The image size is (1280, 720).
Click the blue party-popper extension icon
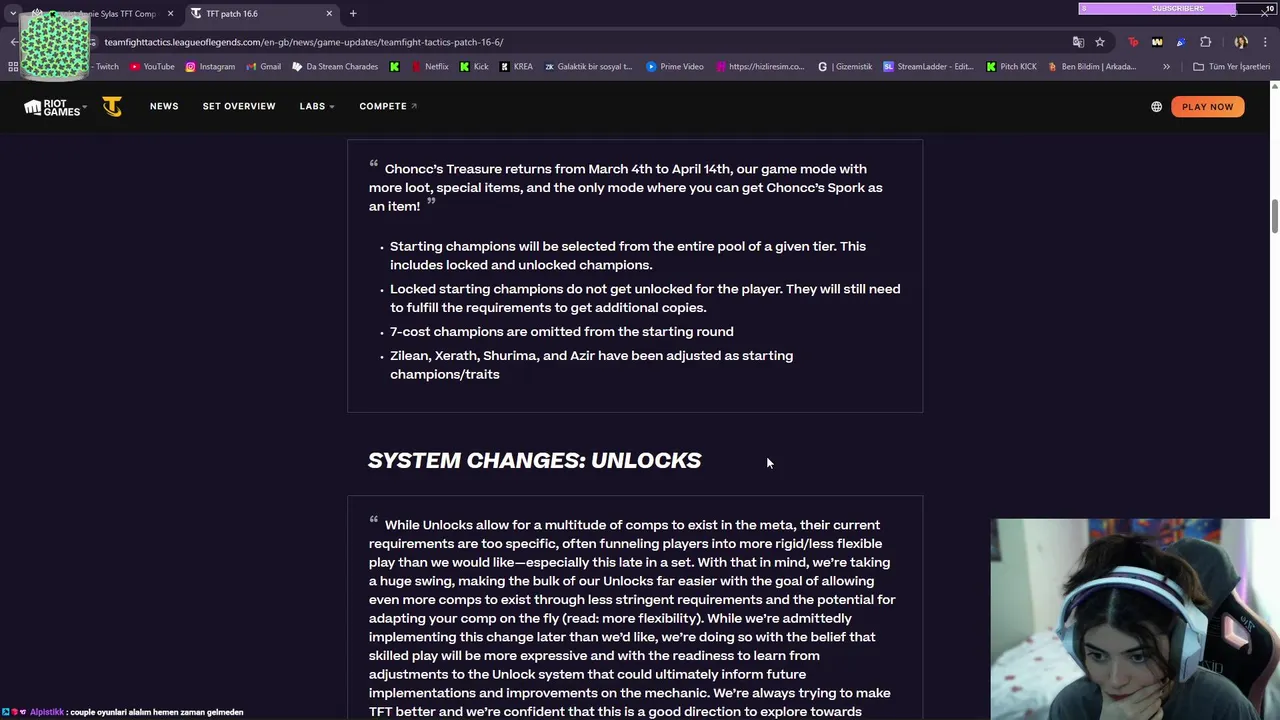[x=1181, y=42]
